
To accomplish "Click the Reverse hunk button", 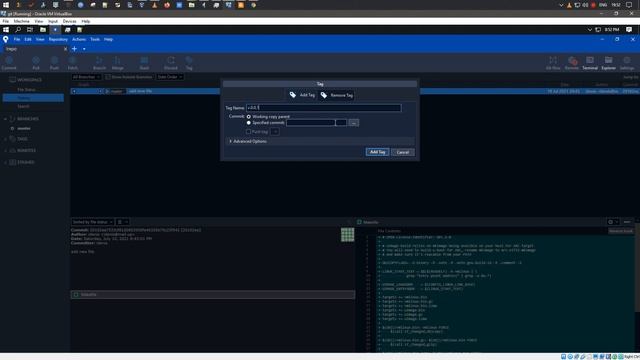I will pos(620,231).
